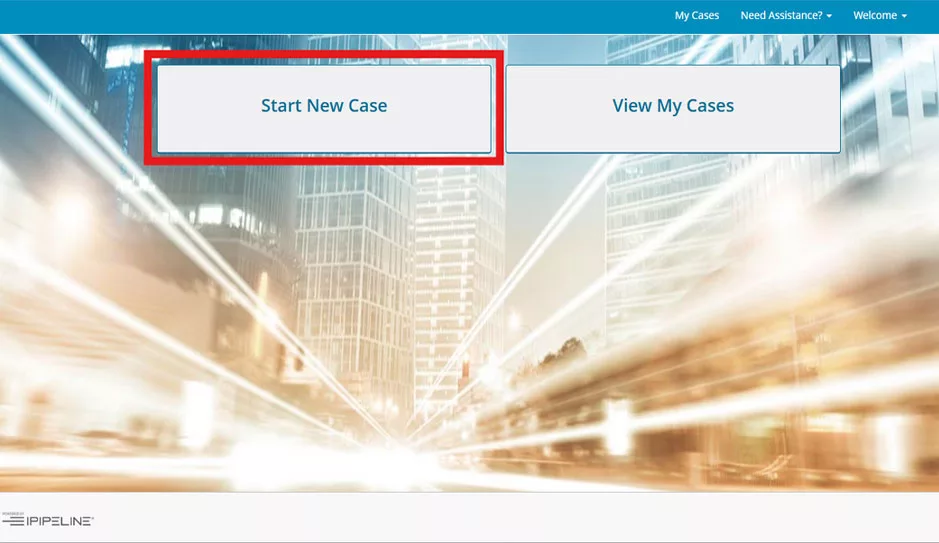Click the 'Need Assistance?' header text
This screenshot has width=939, height=543.
coord(780,16)
